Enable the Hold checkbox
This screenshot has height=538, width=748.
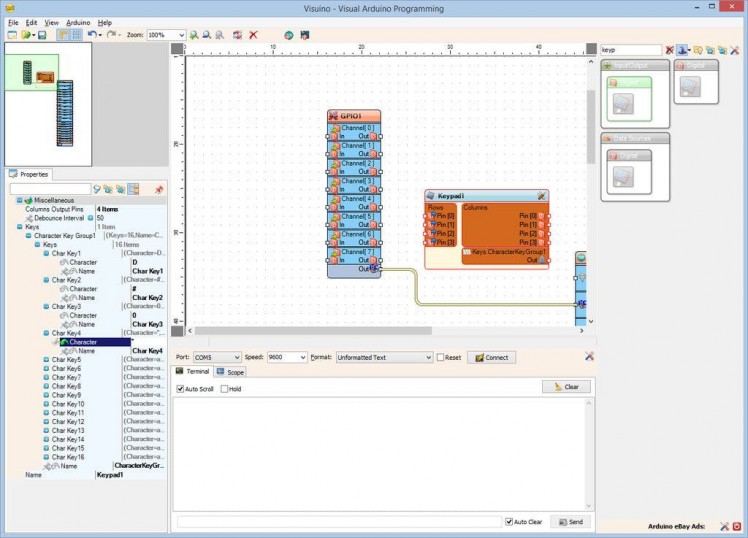tap(224, 389)
